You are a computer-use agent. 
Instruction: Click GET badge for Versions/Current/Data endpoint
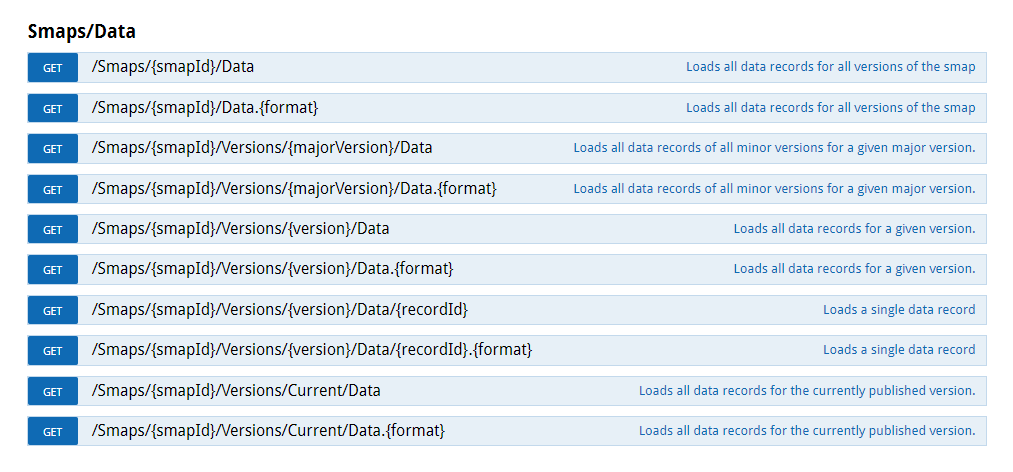(53, 391)
